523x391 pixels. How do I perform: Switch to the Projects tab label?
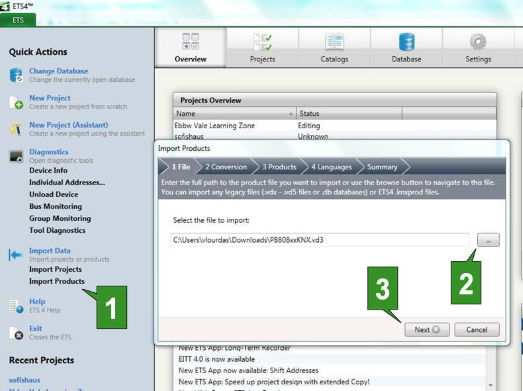[x=263, y=59]
